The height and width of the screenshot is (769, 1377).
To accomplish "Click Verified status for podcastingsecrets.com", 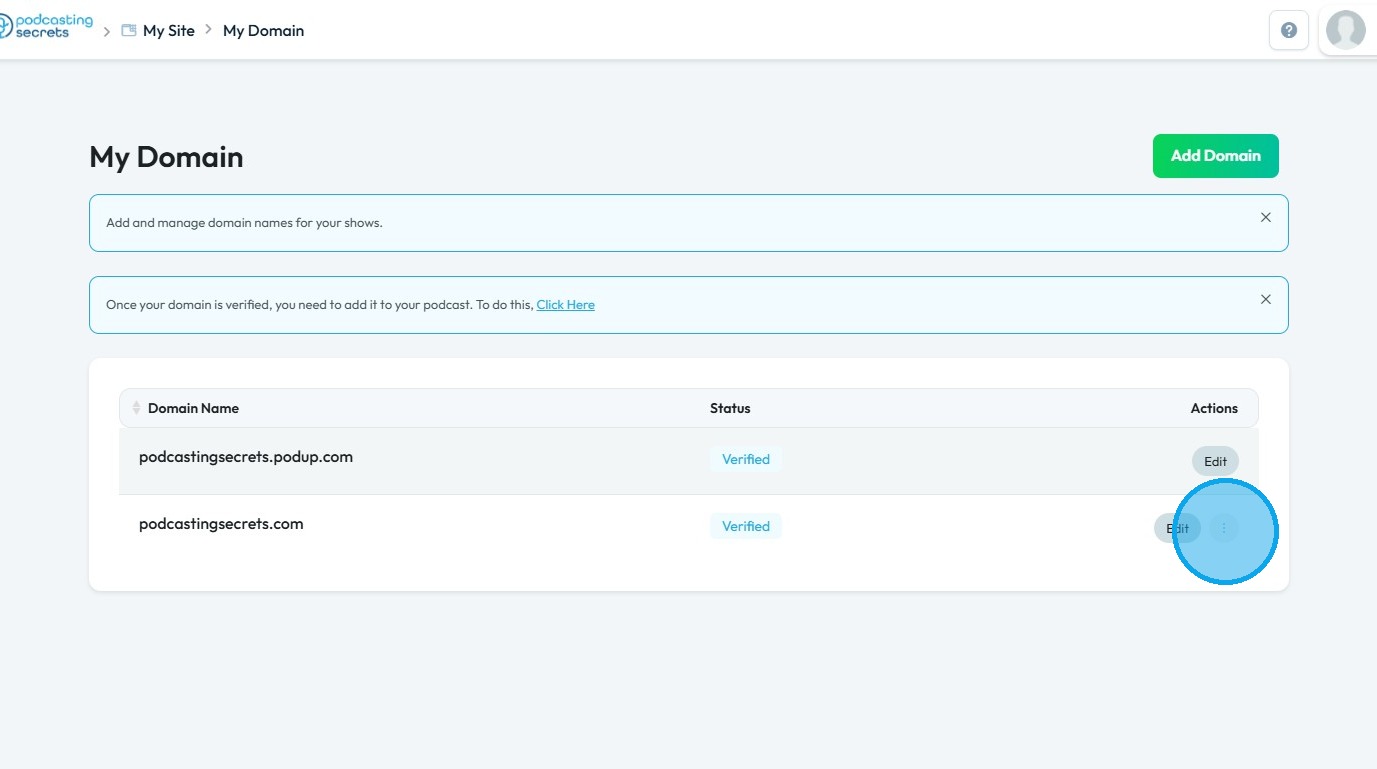I will coord(746,526).
